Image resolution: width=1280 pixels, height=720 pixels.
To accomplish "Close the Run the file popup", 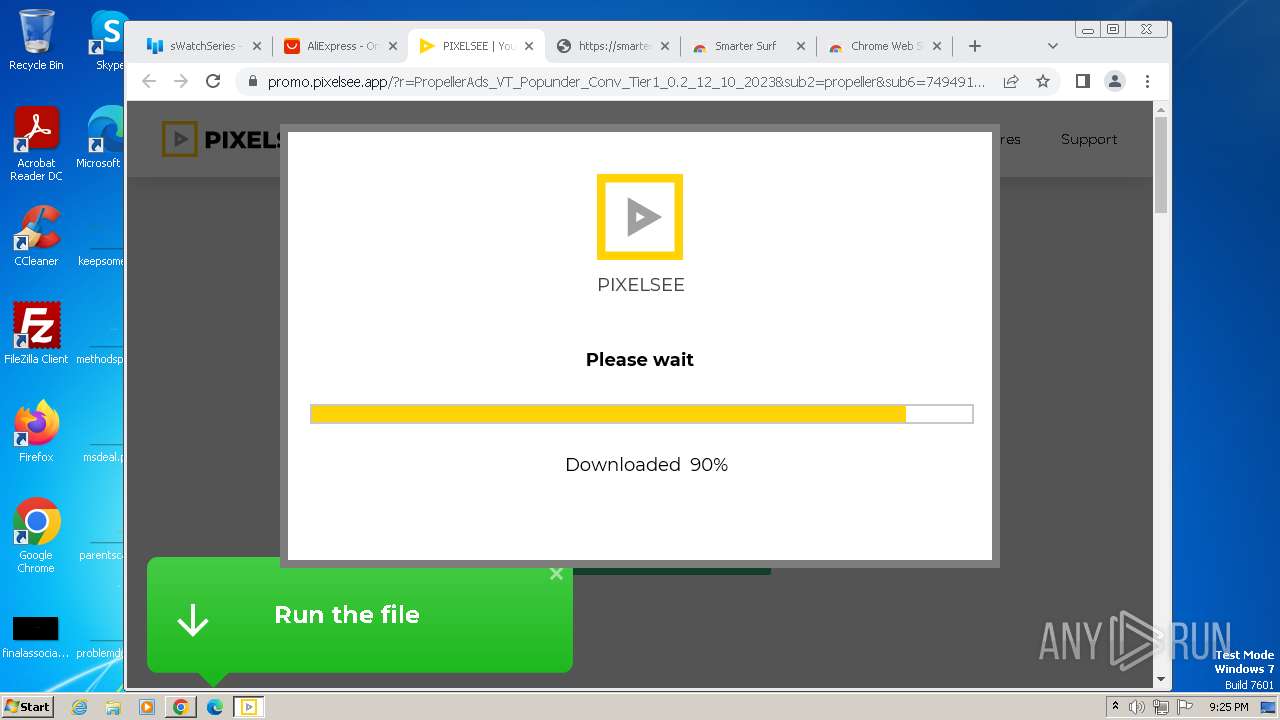I will point(556,573).
